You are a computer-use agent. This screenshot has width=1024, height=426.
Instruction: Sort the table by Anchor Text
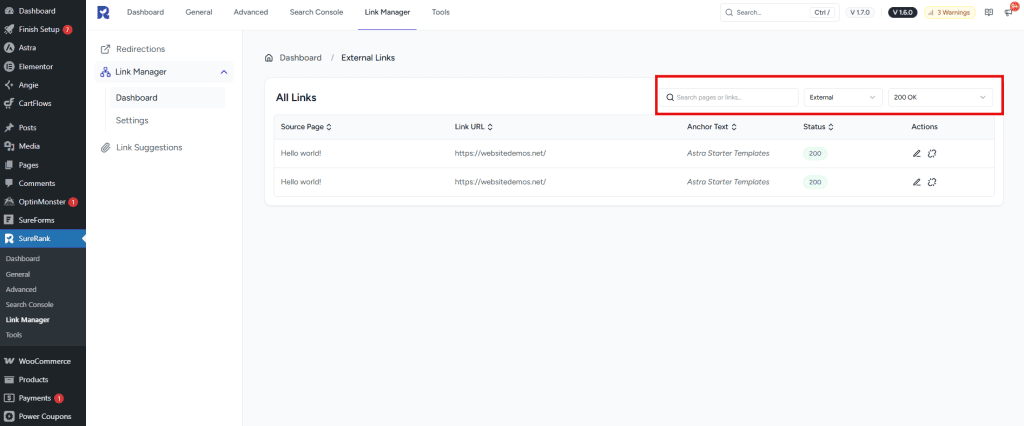712,127
